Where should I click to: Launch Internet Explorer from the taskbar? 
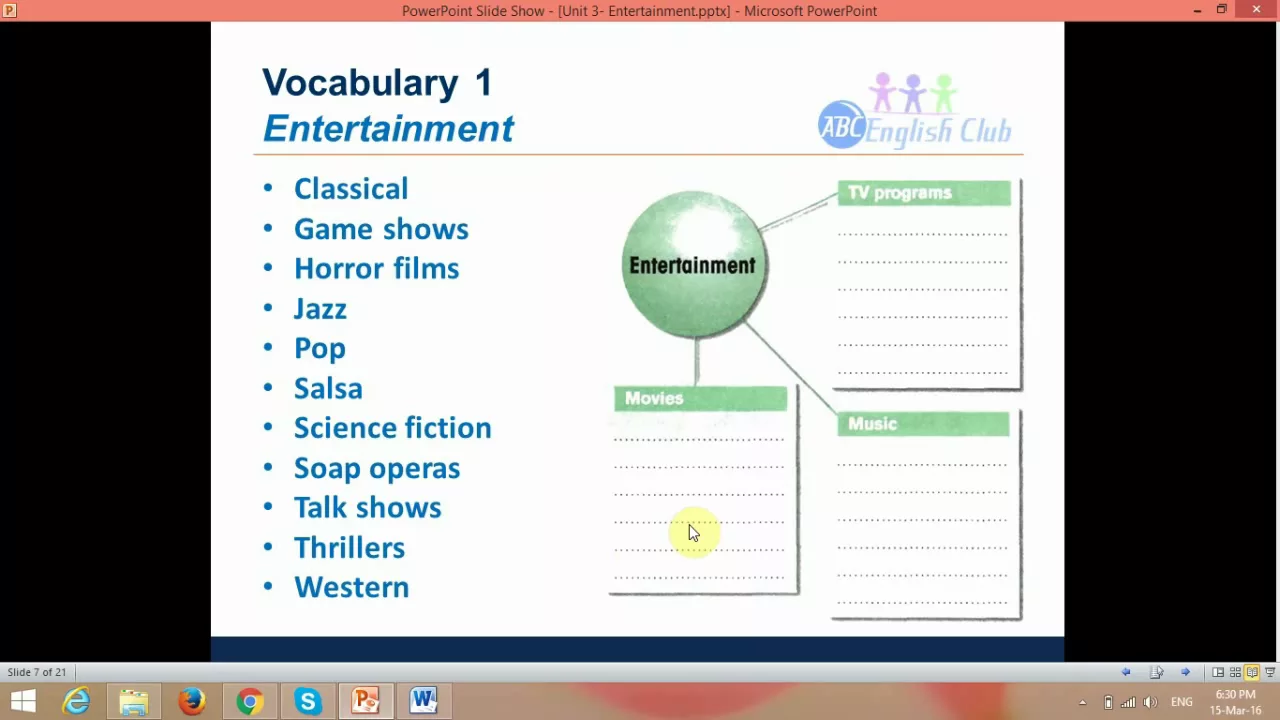76,701
